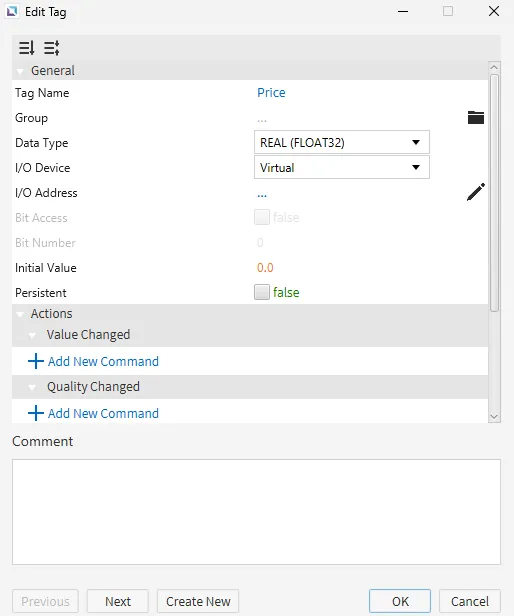514x616 pixels.
Task: Click plus icon under Quality Changed
Action: pyautogui.click(x=36, y=413)
